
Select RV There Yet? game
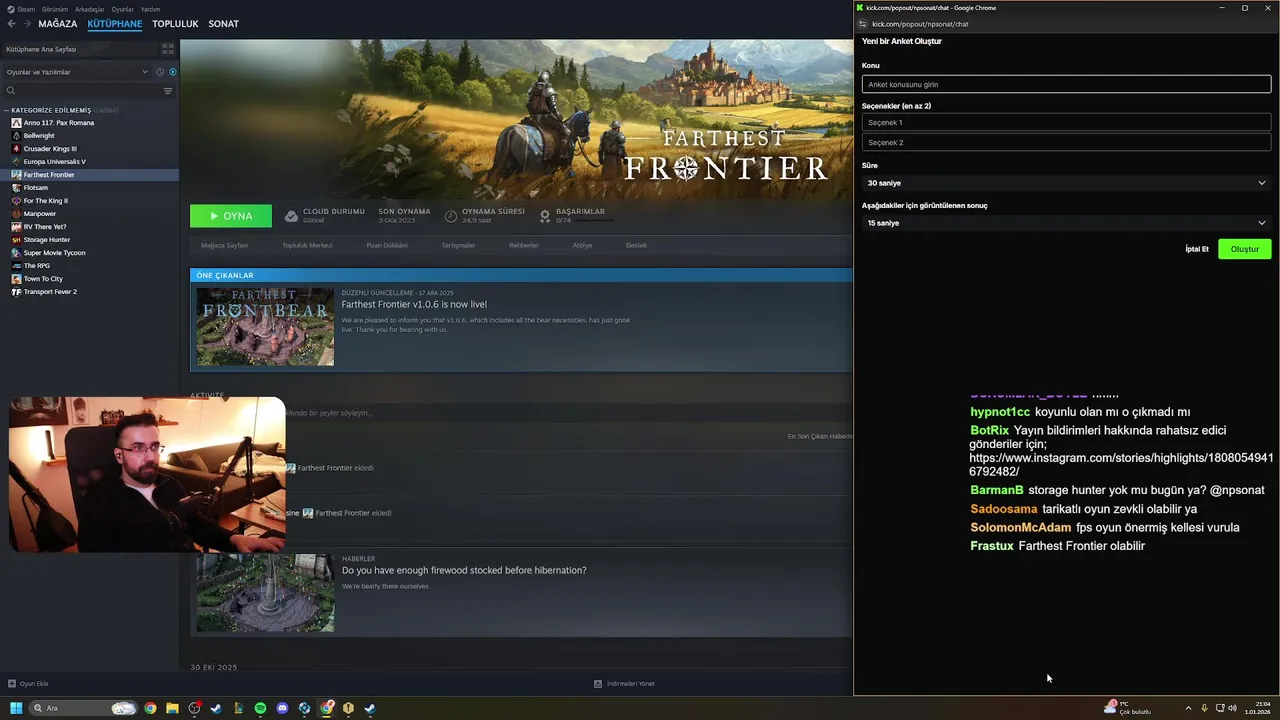(x=45, y=227)
